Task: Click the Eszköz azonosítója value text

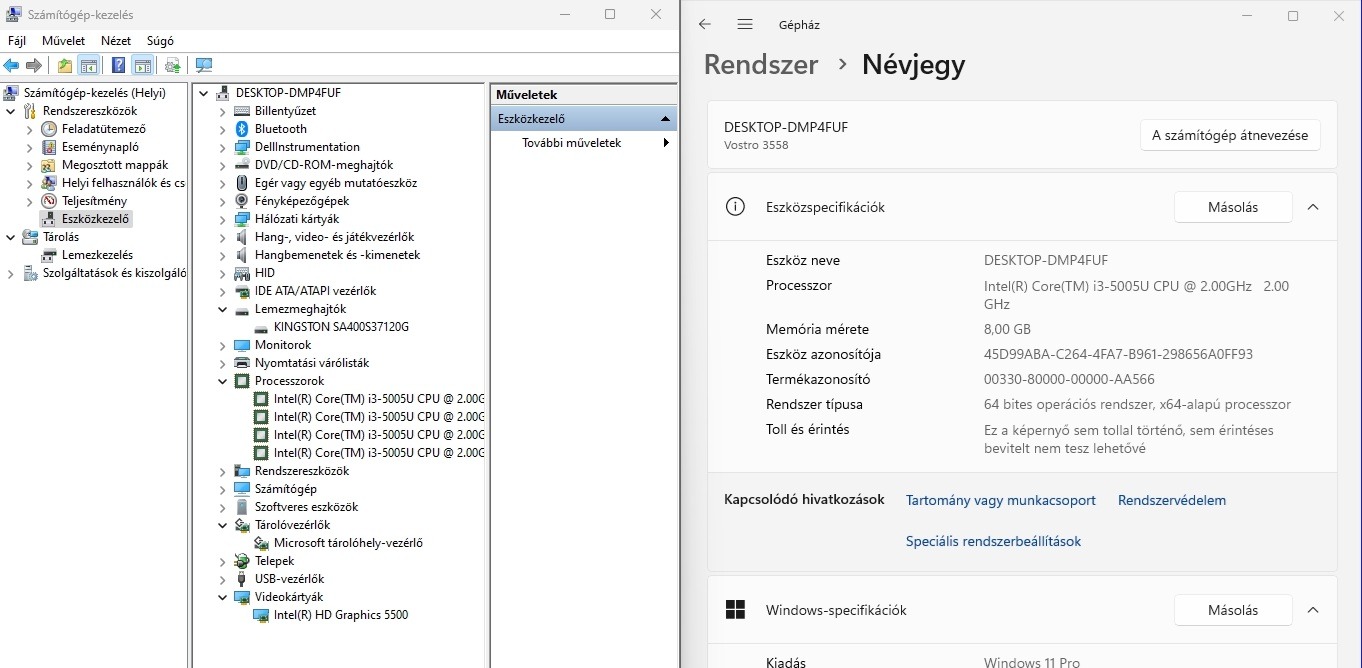Action: 1118,354
